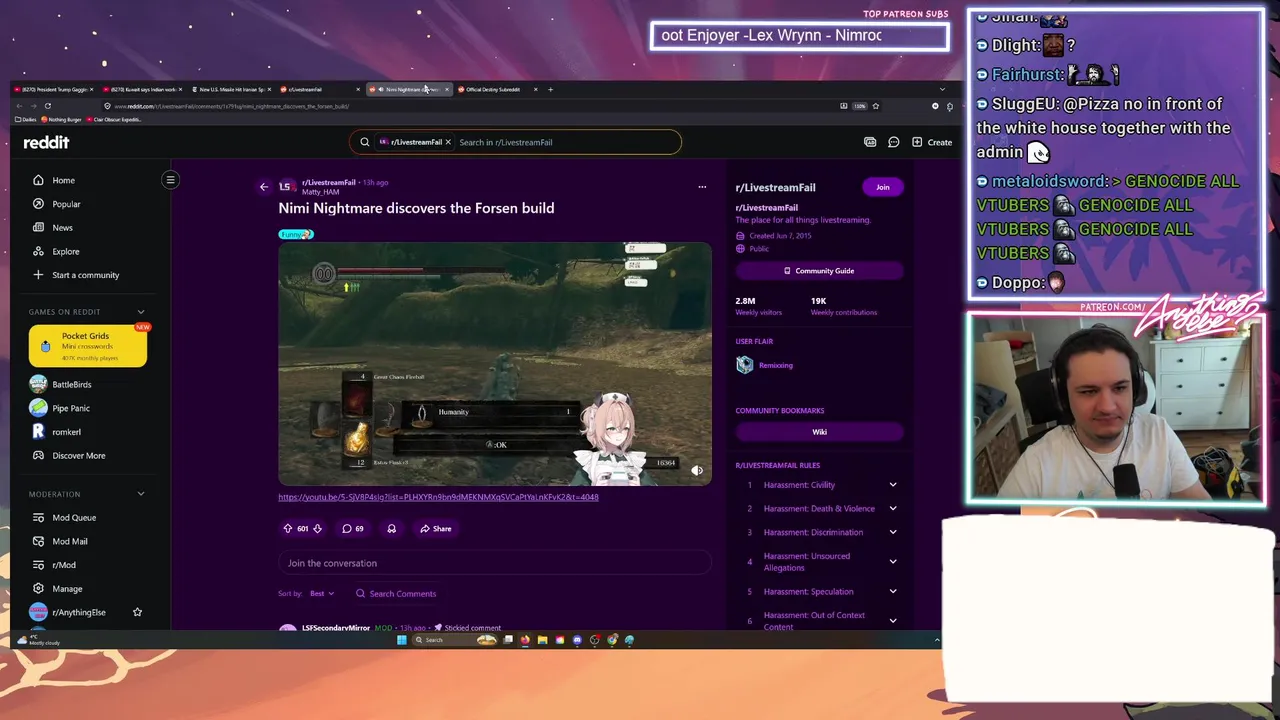Click the reddit logo
The height and width of the screenshot is (720, 1280).
coord(46,142)
